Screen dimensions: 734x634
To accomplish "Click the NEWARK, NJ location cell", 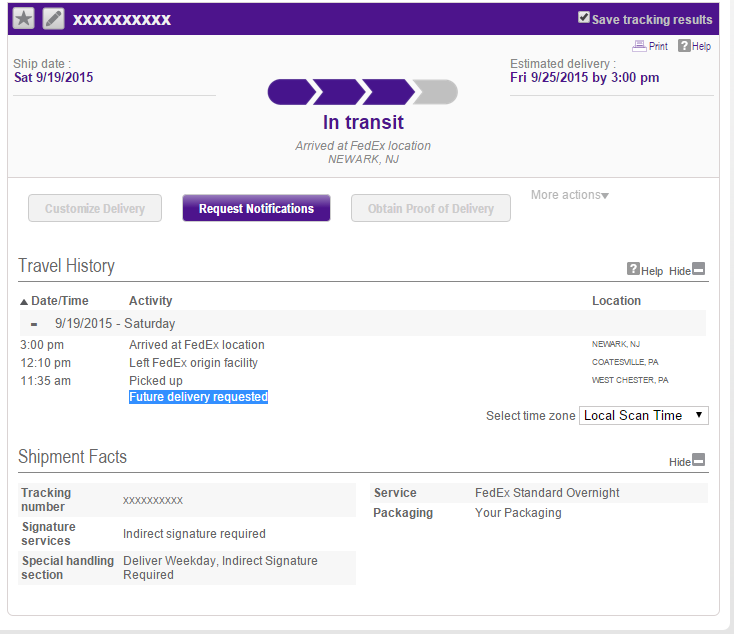I will pos(616,344).
